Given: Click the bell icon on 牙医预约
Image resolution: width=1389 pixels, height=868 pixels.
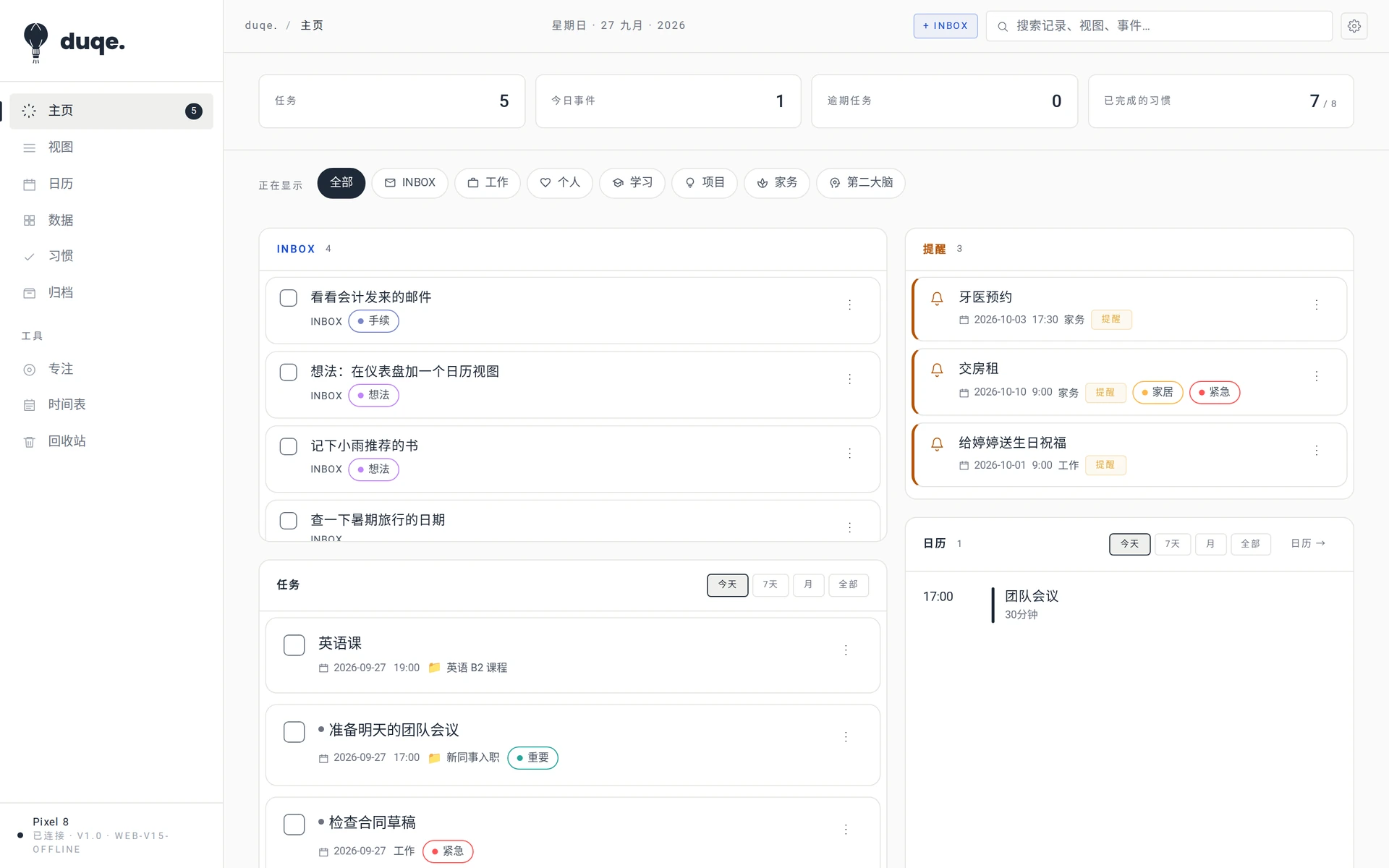Looking at the screenshot, I should (937, 298).
